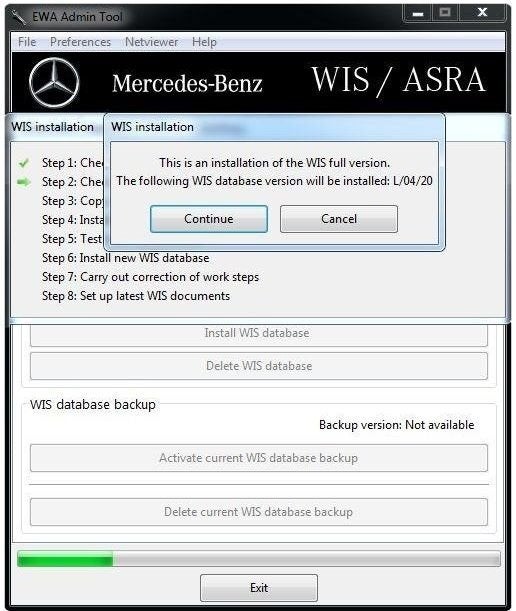
Task: Click the Delete WIS database button
Action: pyautogui.click(x=258, y=366)
